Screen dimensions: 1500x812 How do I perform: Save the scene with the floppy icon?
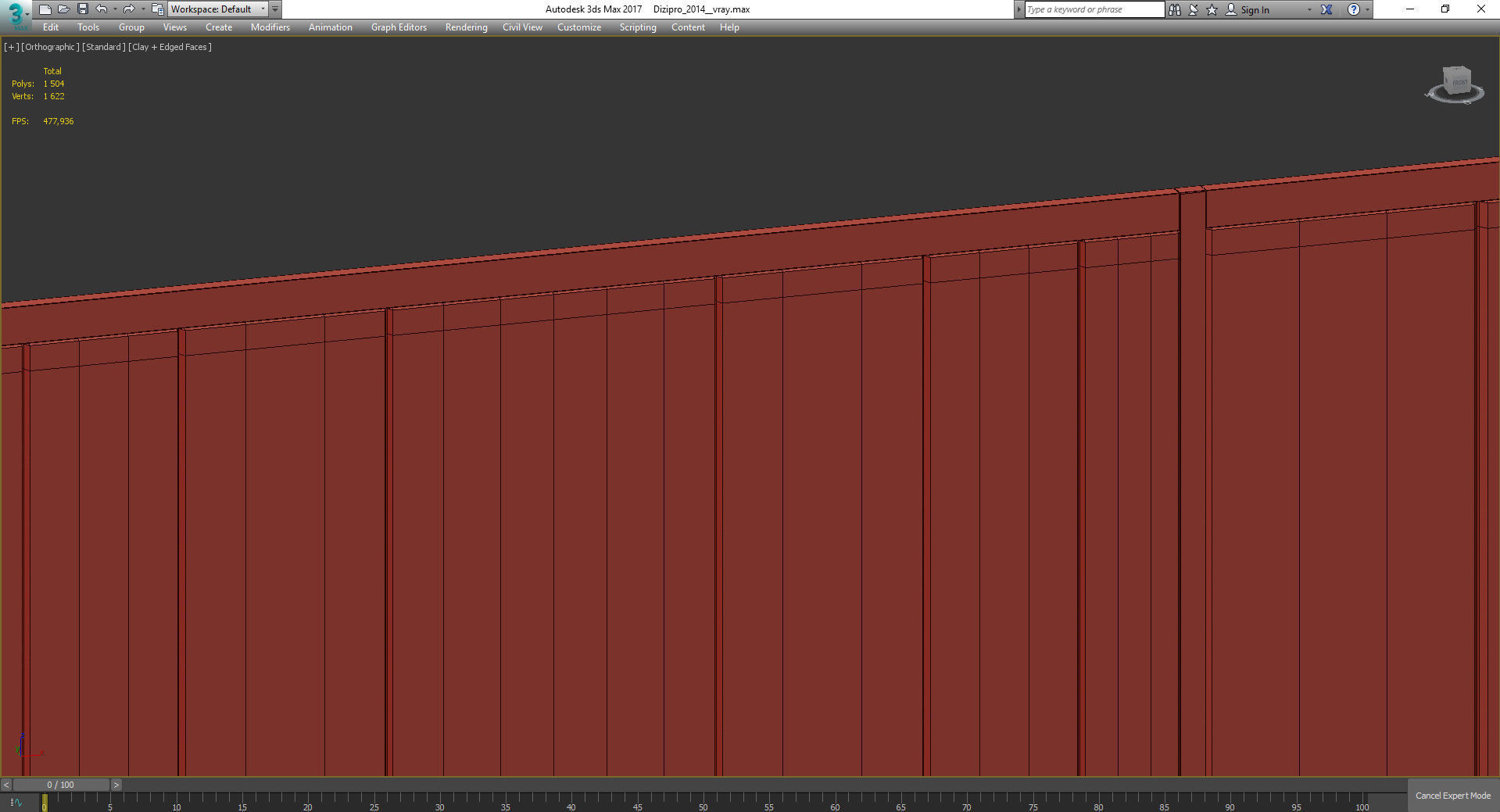83,9
